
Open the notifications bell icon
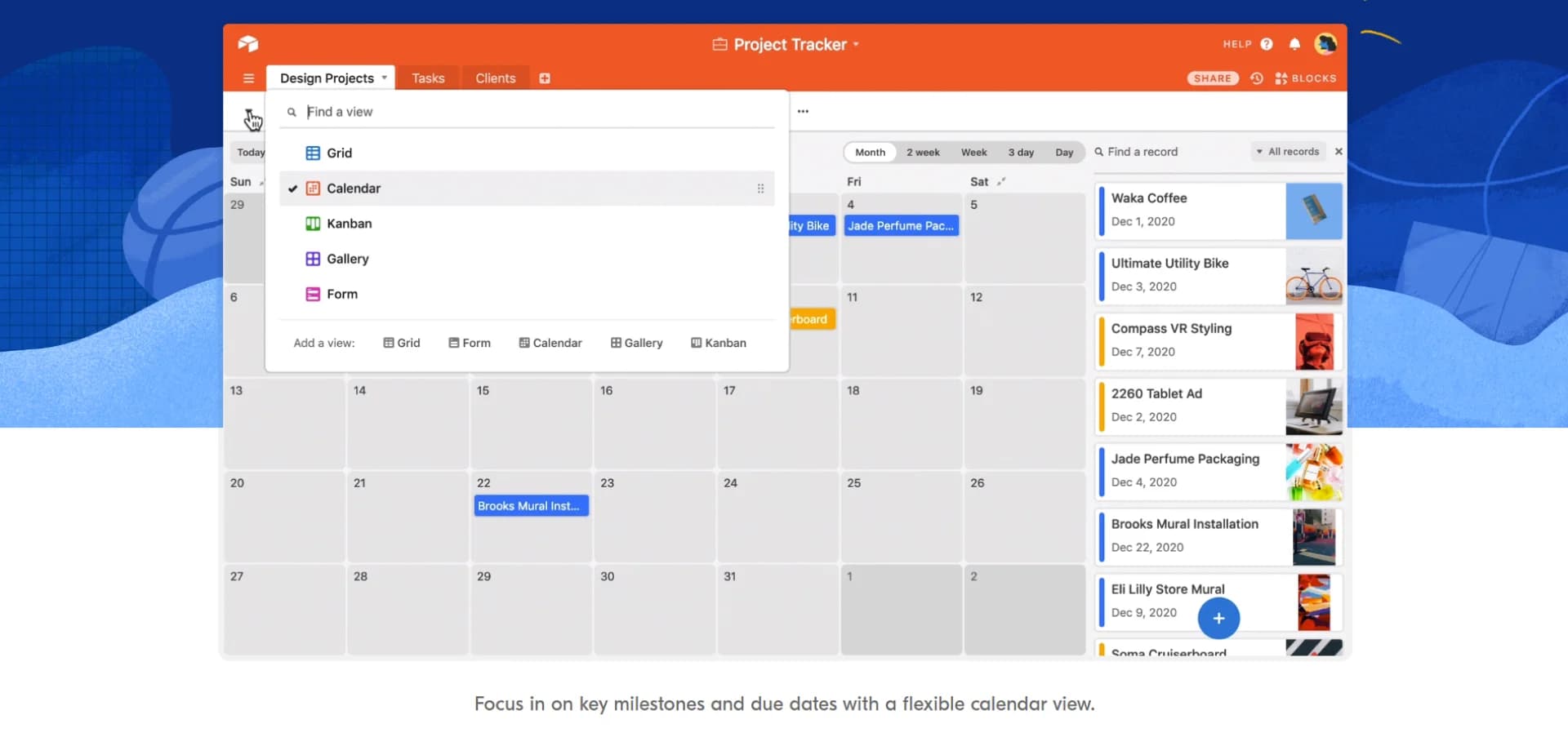1294,44
